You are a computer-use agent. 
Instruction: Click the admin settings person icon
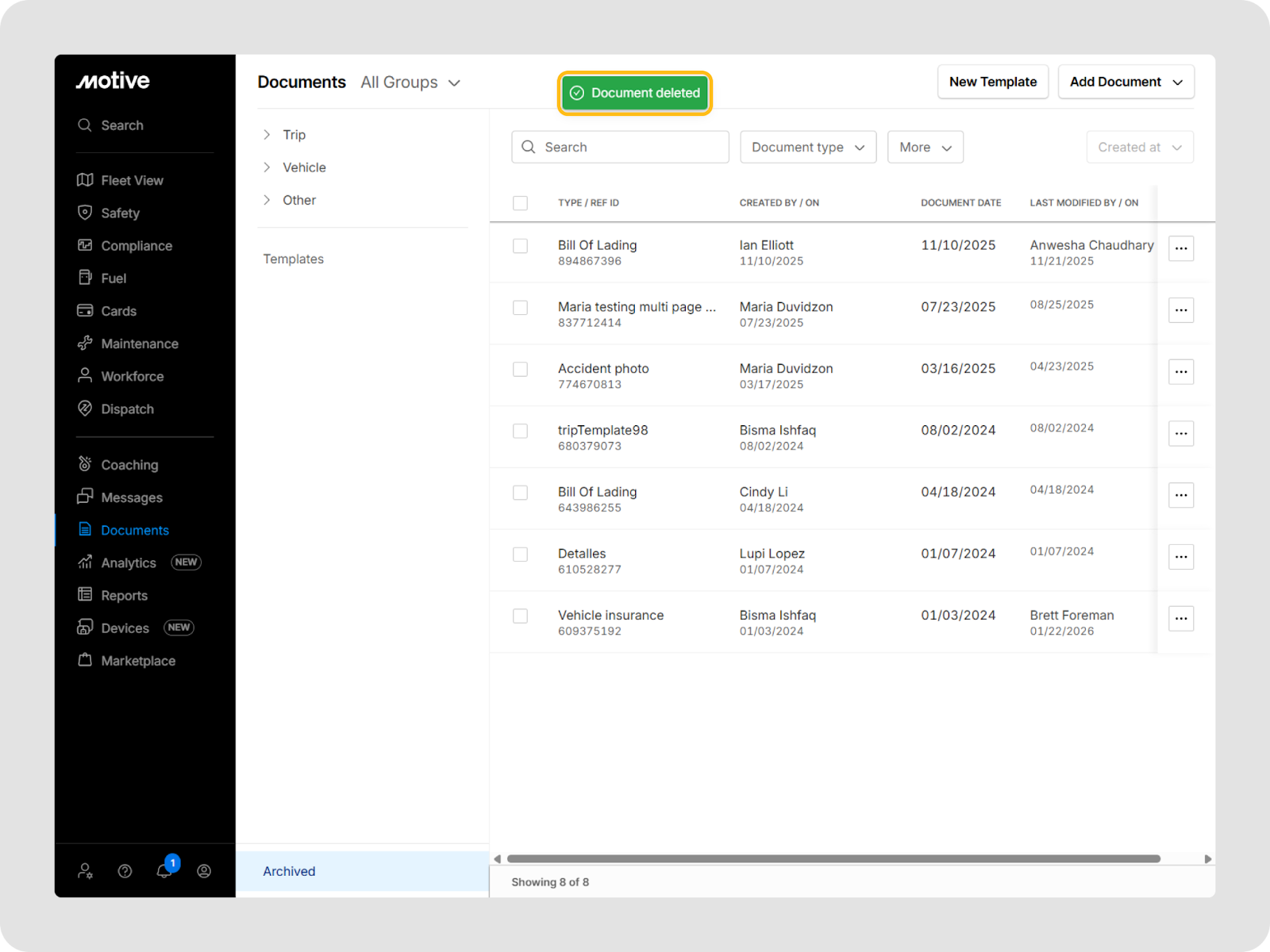tap(85, 871)
